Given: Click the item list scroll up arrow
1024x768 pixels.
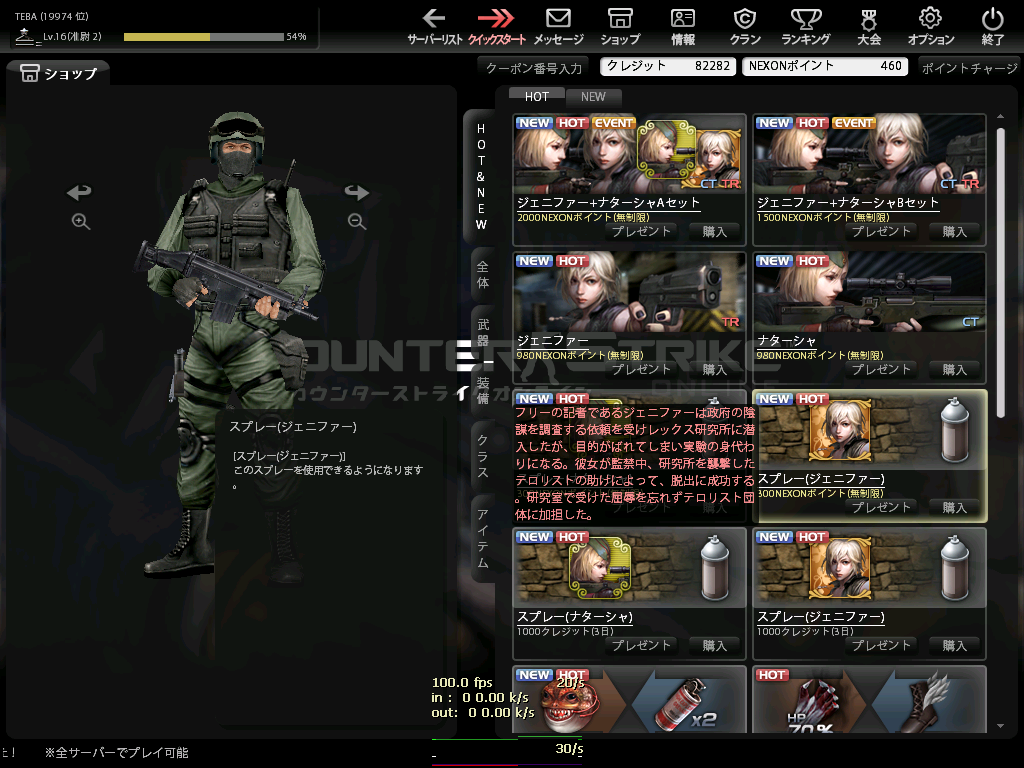Looking at the screenshot, I should (1000, 116).
